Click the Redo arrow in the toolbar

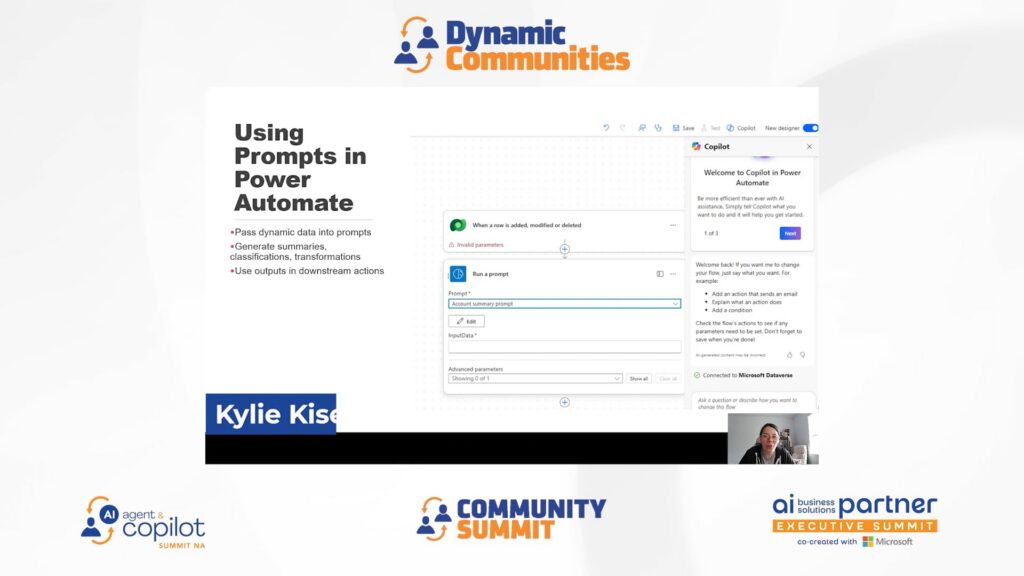622,128
